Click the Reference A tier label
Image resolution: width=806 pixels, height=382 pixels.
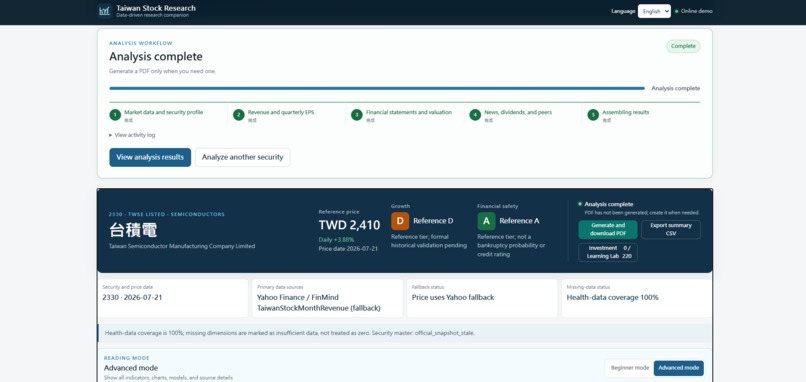point(519,221)
